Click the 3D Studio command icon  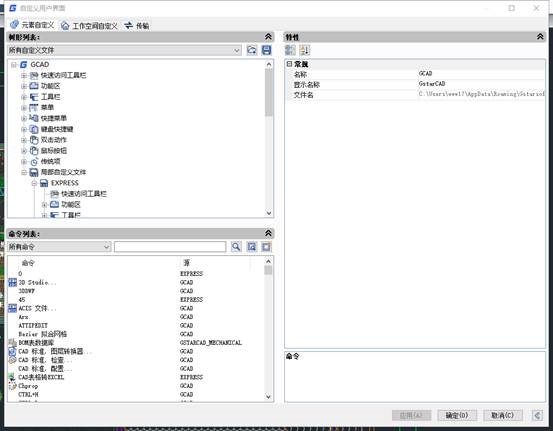coord(12,283)
